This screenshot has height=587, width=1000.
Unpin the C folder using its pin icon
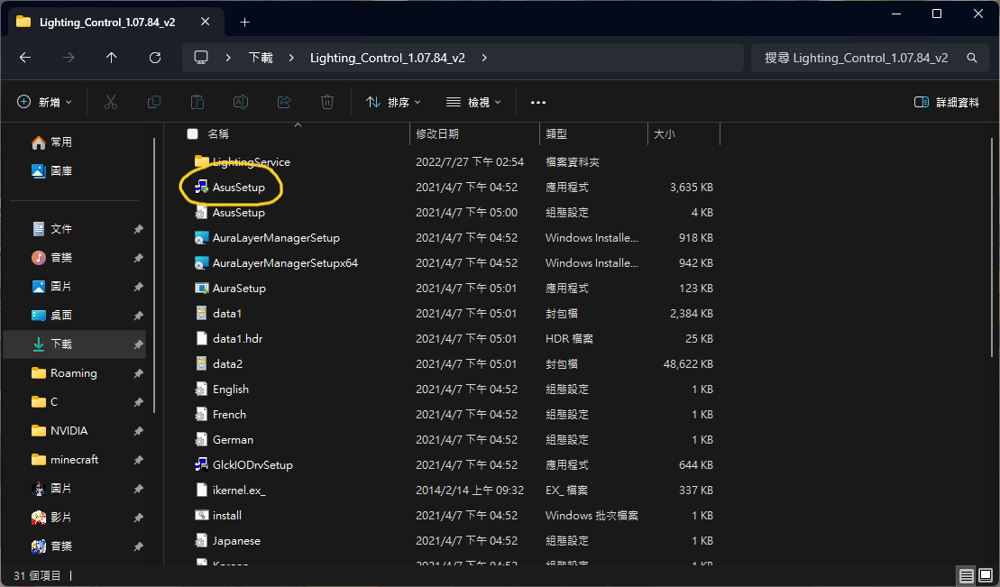[x=138, y=403]
